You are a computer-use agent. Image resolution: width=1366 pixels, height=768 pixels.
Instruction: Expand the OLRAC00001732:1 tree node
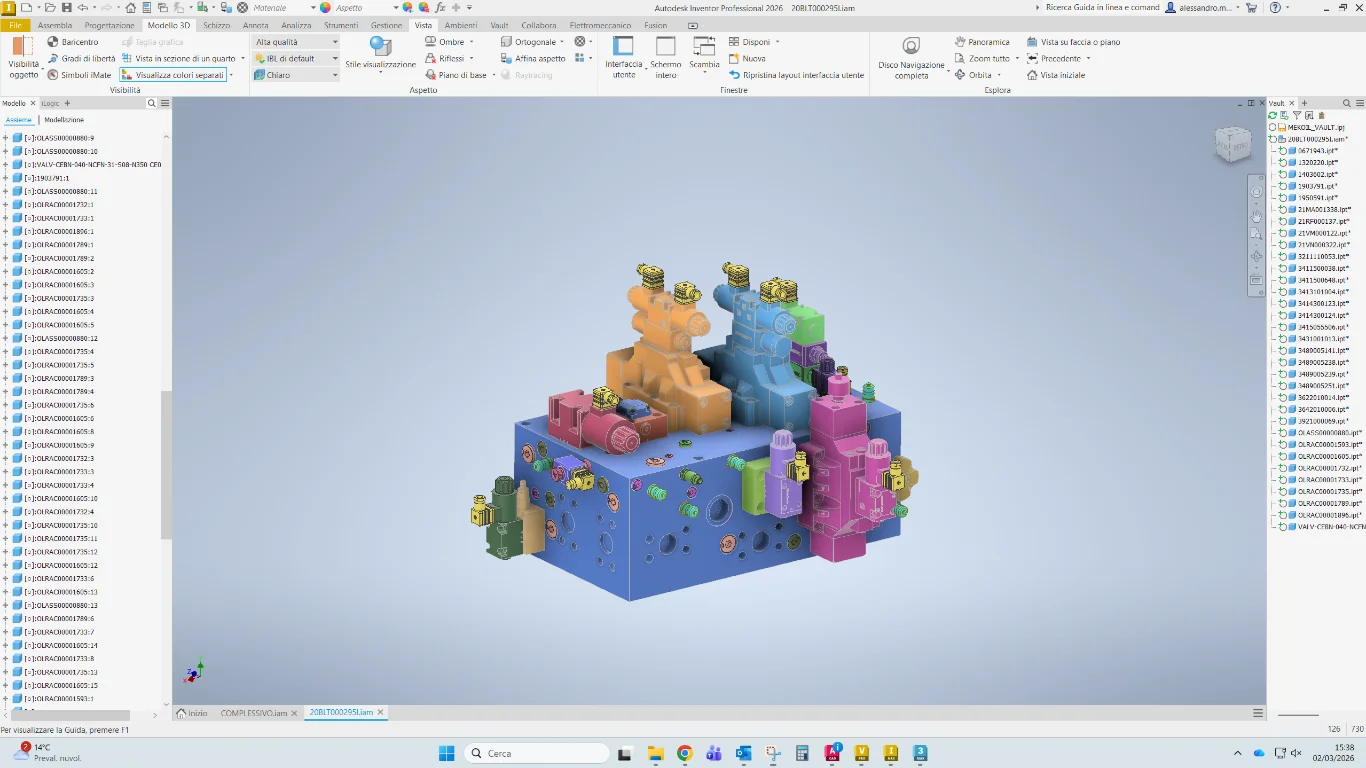pyautogui.click(x=6, y=205)
